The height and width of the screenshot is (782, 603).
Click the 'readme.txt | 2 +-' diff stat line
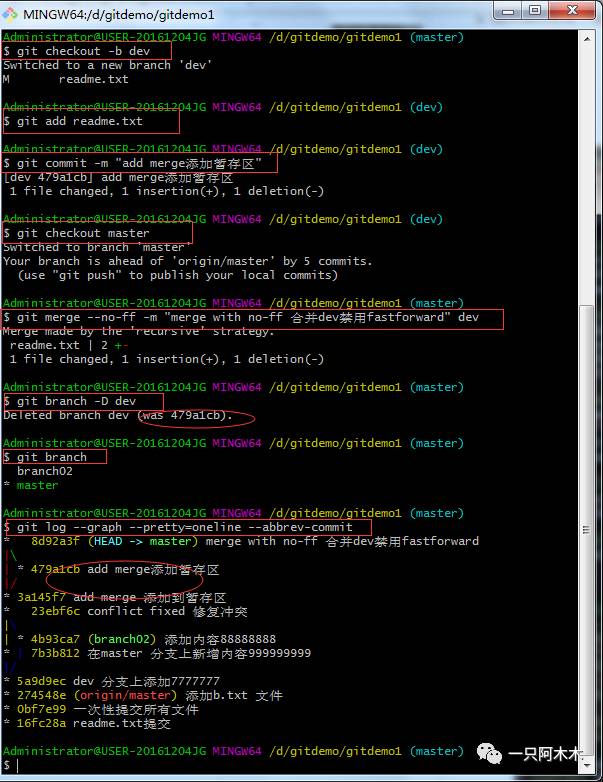[x=69, y=345]
